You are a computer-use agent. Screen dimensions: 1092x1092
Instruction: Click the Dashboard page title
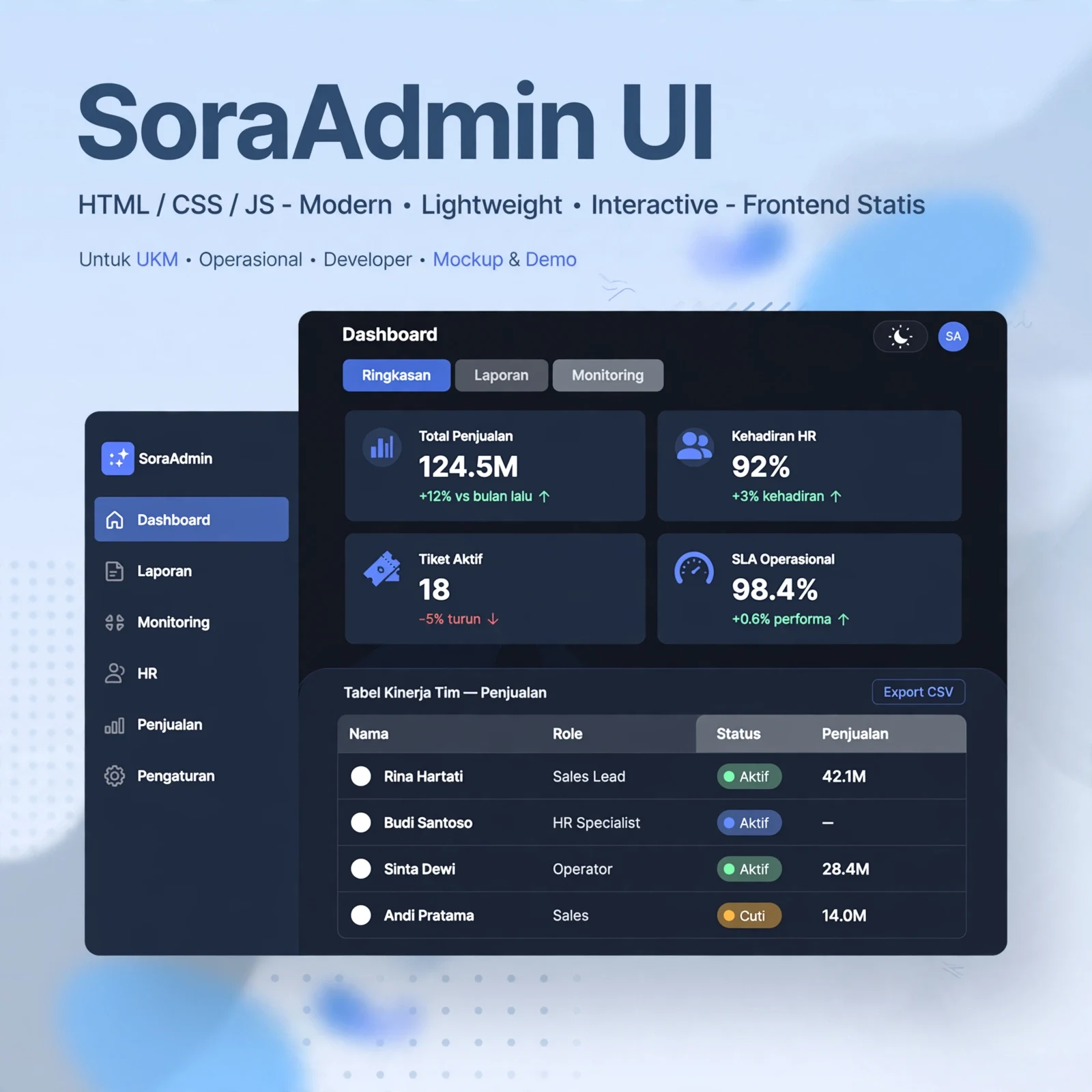(x=390, y=334)
